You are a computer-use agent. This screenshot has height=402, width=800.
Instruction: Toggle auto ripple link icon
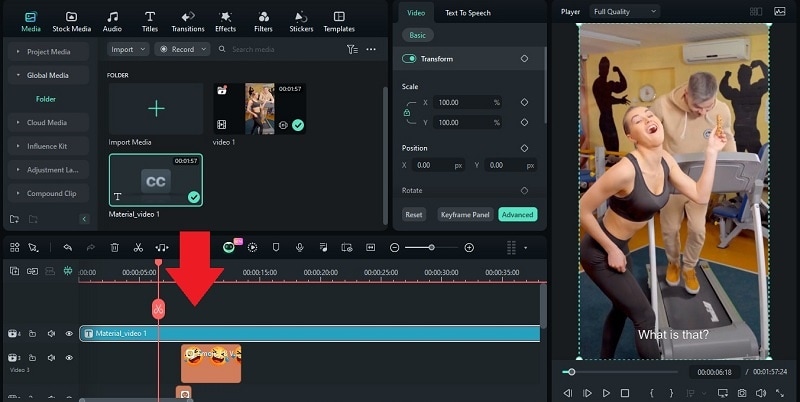[x=32, y=271]
